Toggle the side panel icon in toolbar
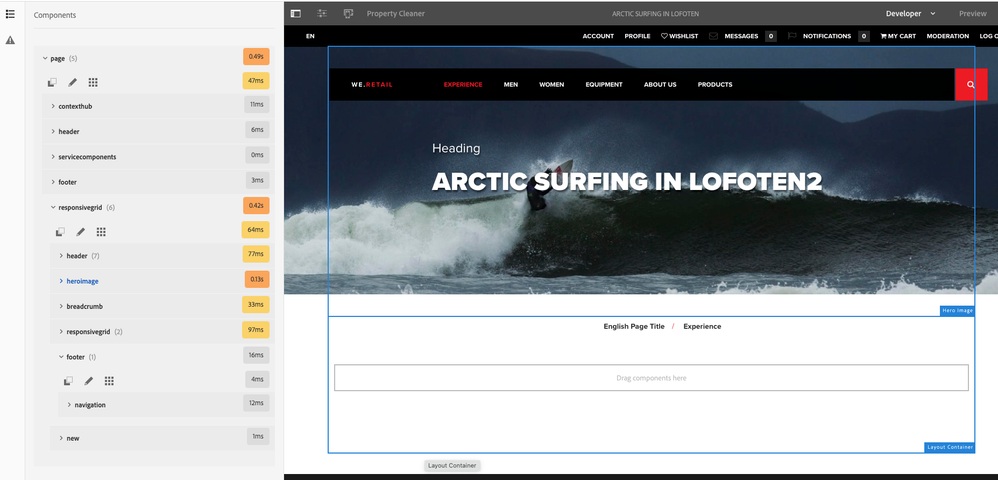998x480 pixels. coord(296,14)
